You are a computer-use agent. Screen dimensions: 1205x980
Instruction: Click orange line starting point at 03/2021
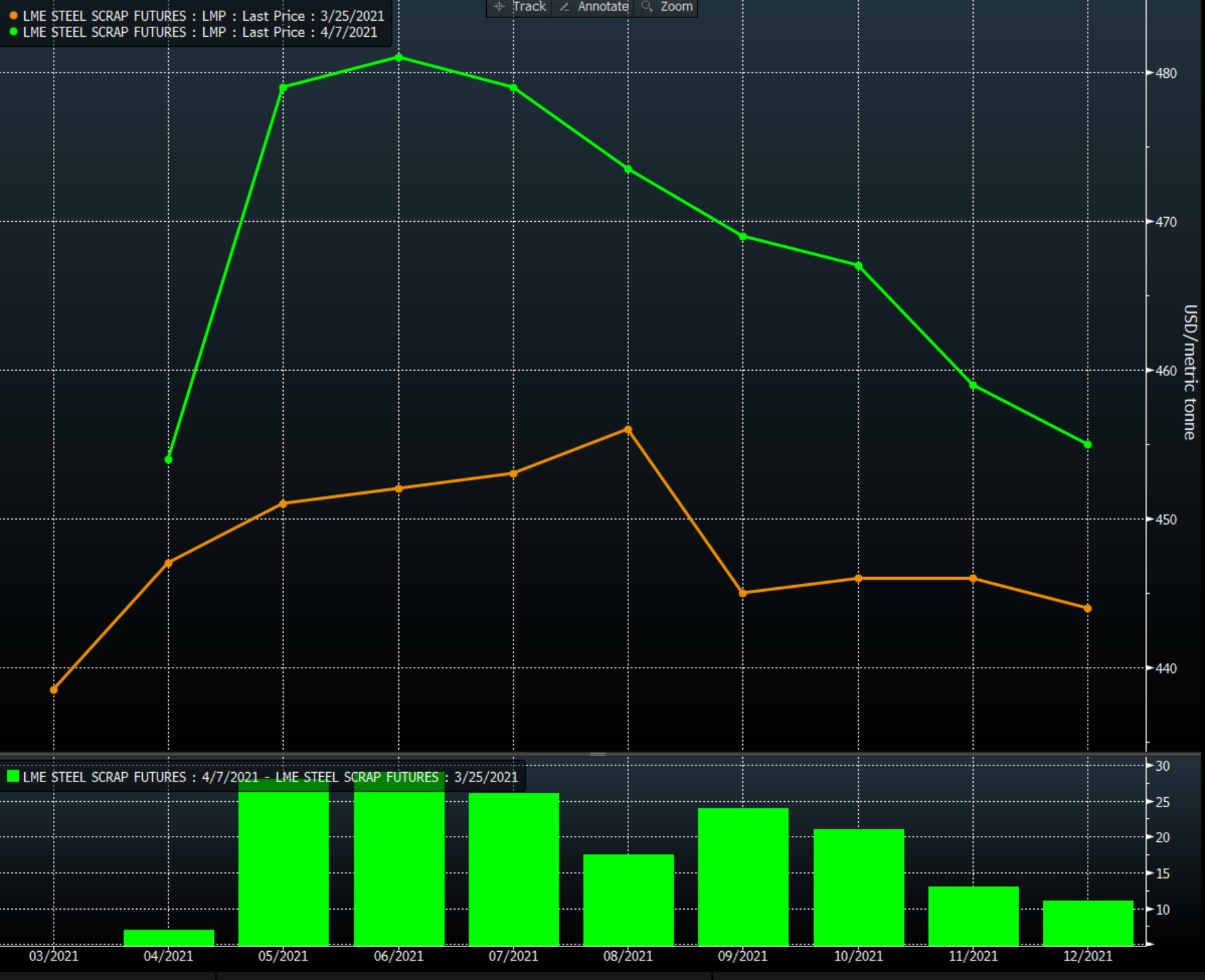pos(54,690)
